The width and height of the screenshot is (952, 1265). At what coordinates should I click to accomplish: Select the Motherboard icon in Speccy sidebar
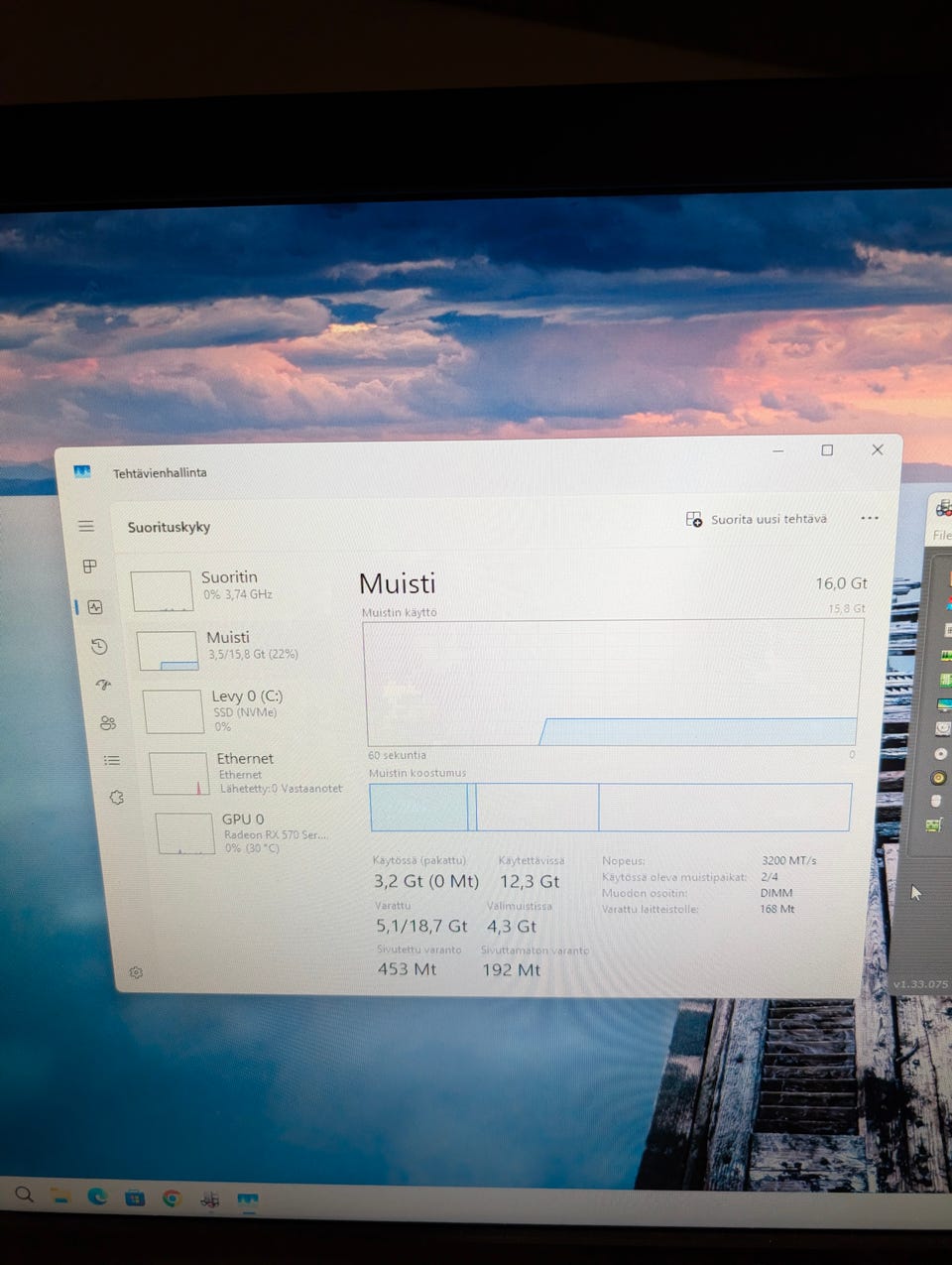[x=945, y=680]
